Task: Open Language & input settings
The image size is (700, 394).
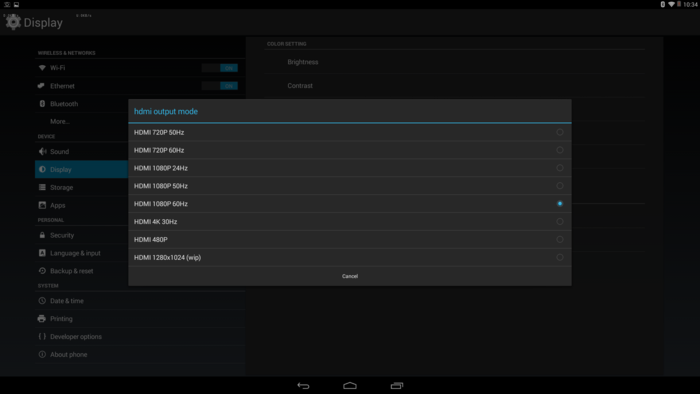Action: coord(82,253)
